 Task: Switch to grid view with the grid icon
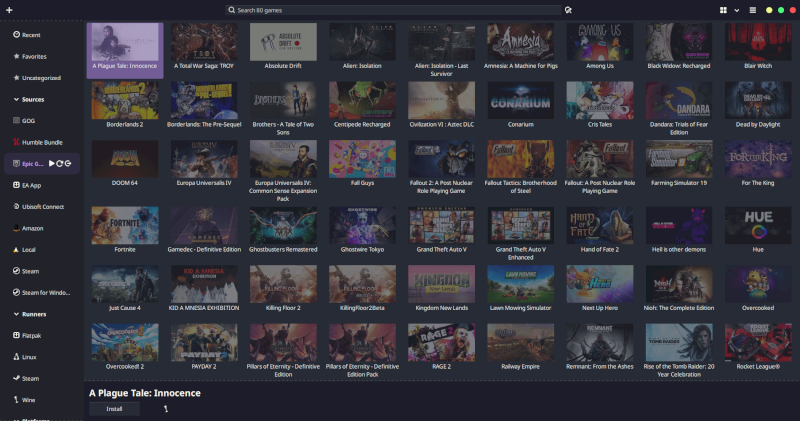[x=723, y=10]
